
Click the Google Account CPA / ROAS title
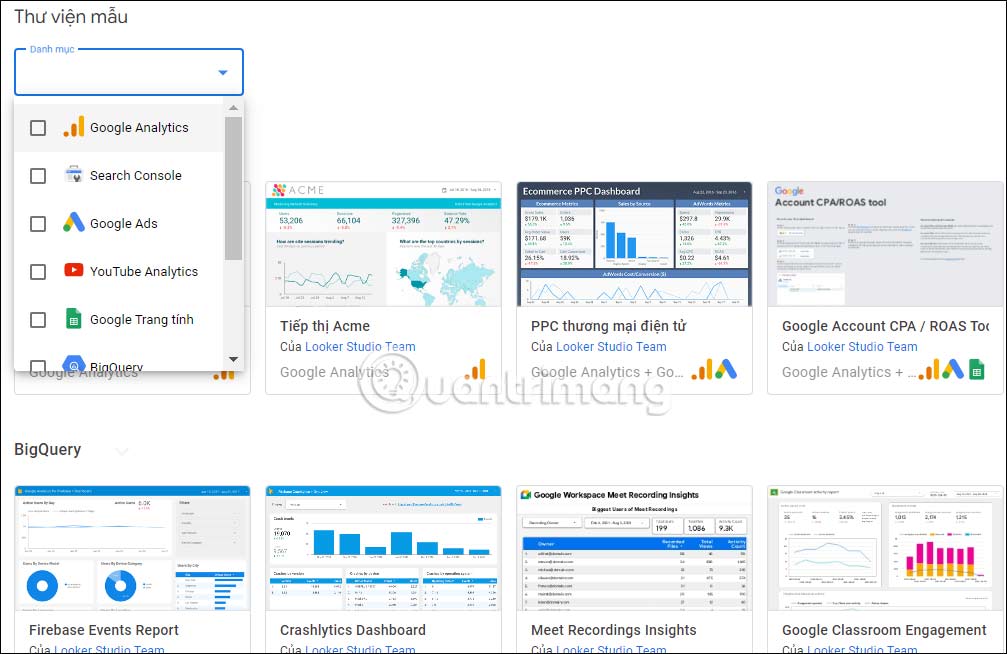pos(886,326)
